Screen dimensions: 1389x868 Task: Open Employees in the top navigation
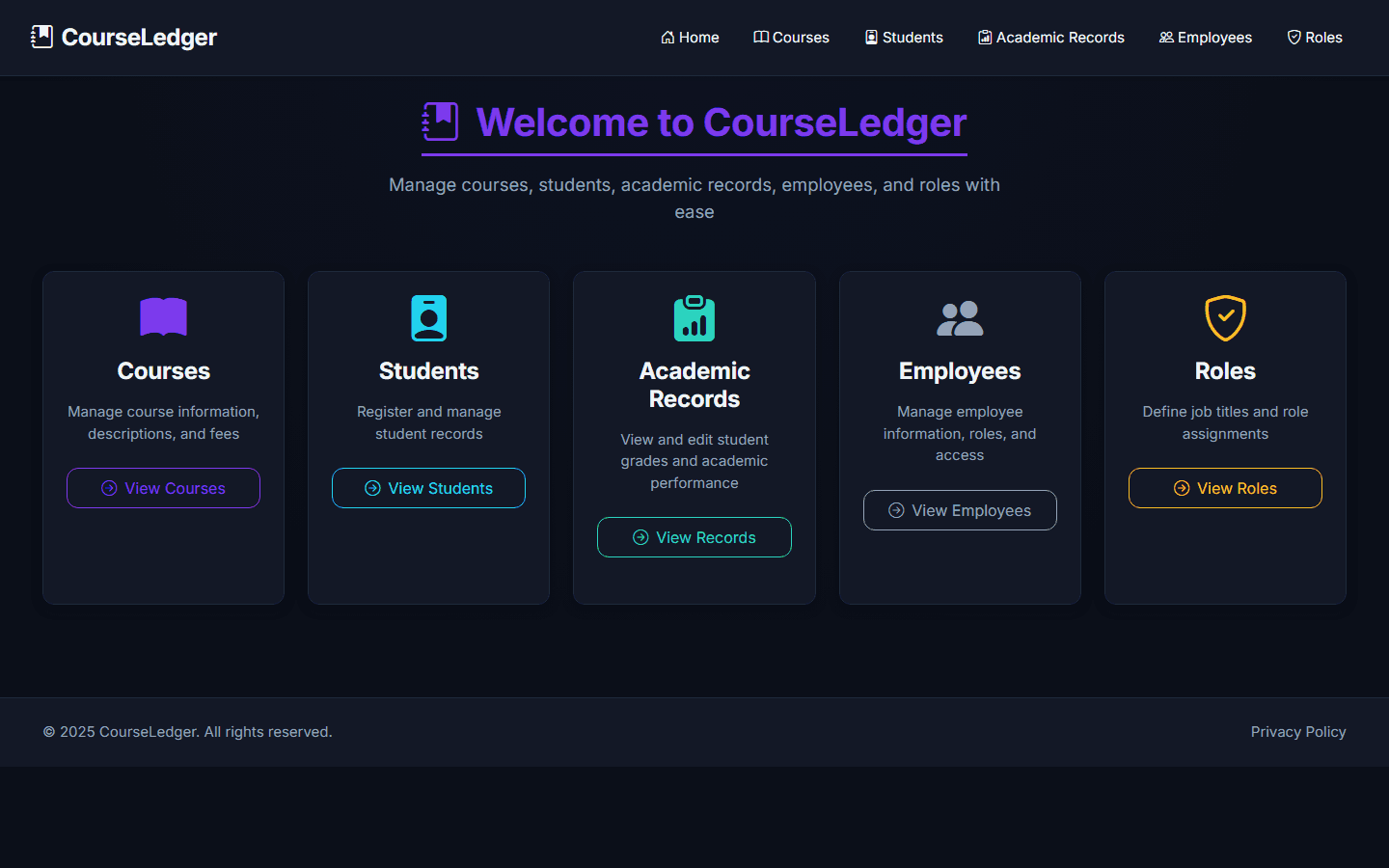coord(1206,38)
